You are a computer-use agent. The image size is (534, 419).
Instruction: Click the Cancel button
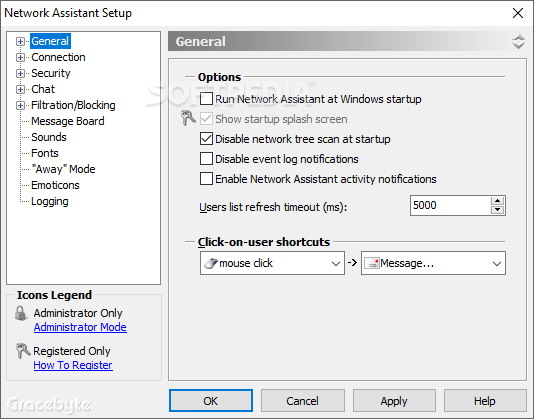(302, 401)
